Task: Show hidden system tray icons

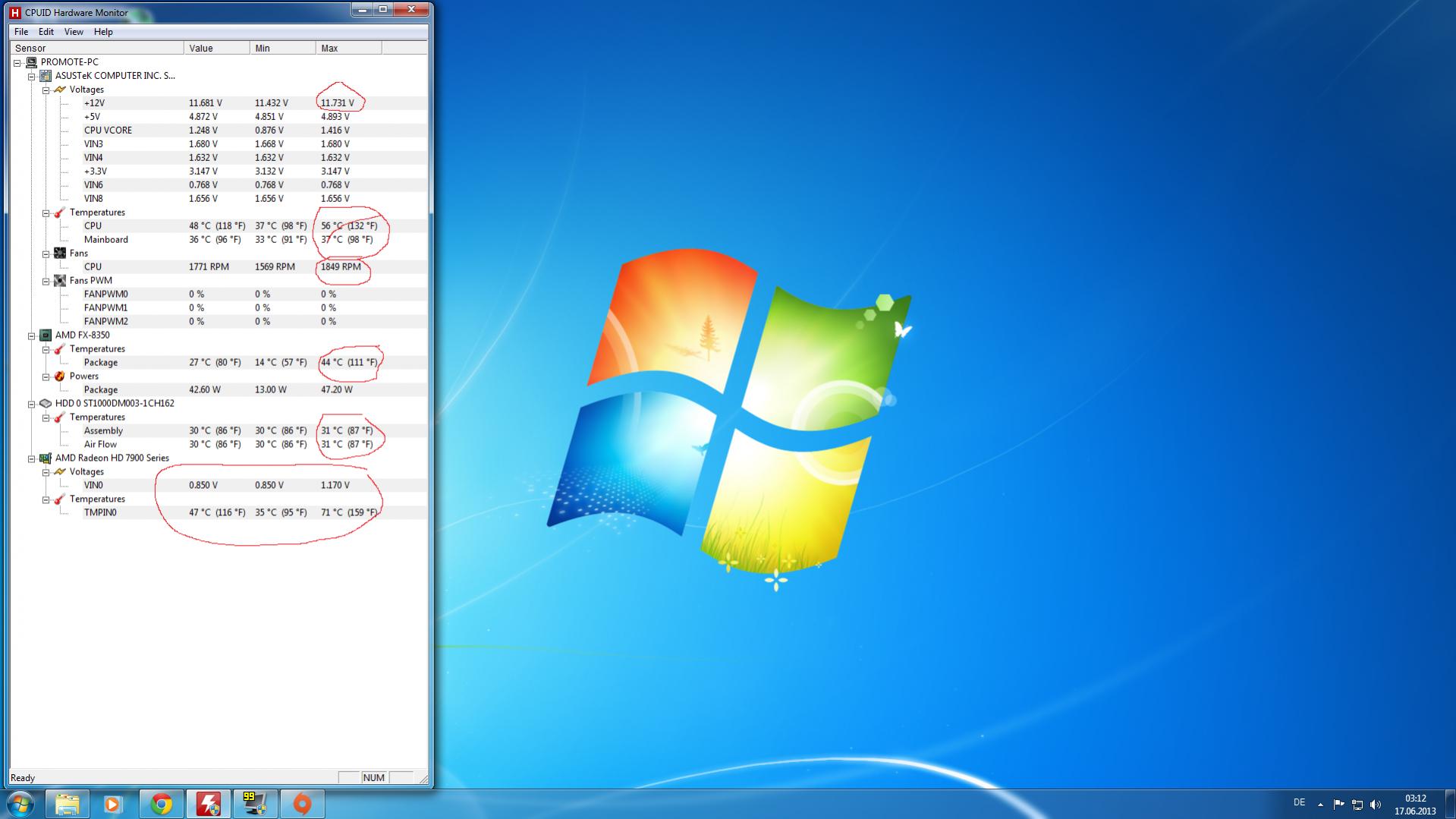Action: click(1320, 805)
